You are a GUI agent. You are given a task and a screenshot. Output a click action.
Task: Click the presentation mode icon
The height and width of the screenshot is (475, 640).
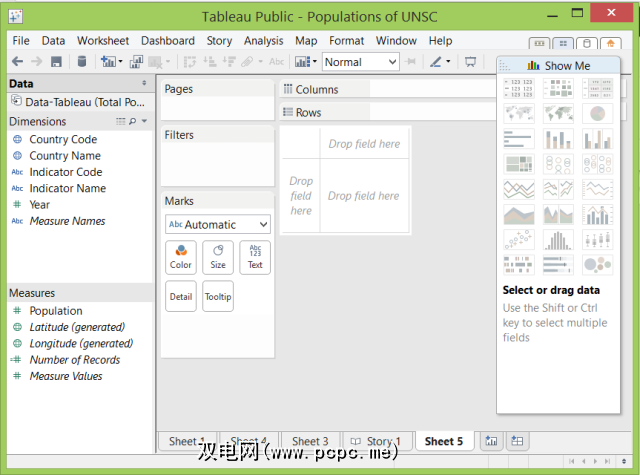pyautogui.click(x=471, y=62)
